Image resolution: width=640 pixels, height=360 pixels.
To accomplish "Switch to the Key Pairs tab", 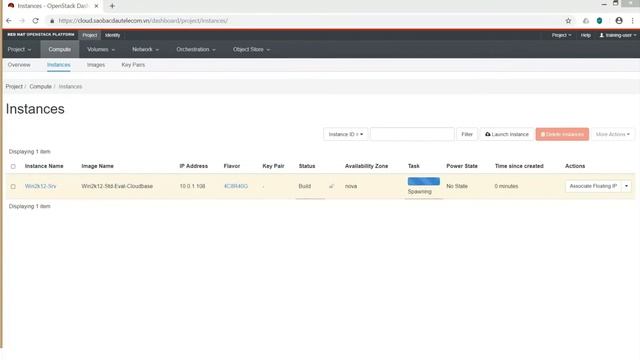I will coord(133,65).
